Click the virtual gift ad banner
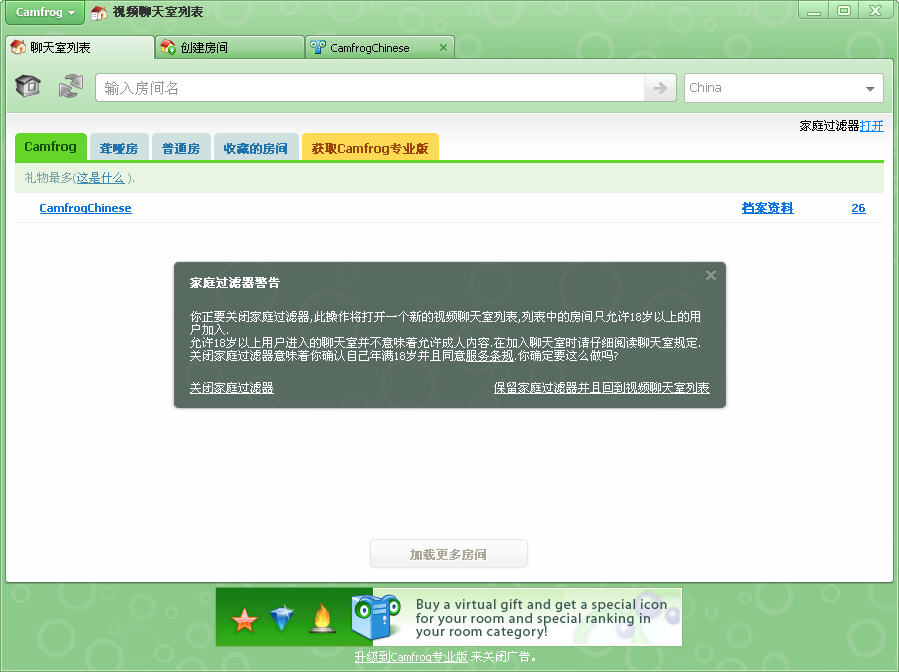Viewport: 899px width, 672px height. [449, 617]
